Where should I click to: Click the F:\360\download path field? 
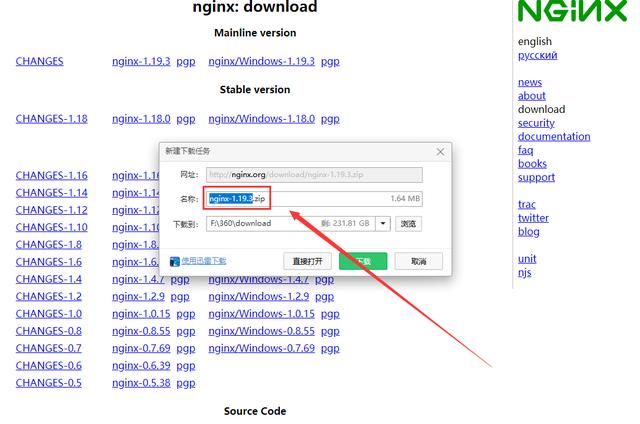[291, 223]
